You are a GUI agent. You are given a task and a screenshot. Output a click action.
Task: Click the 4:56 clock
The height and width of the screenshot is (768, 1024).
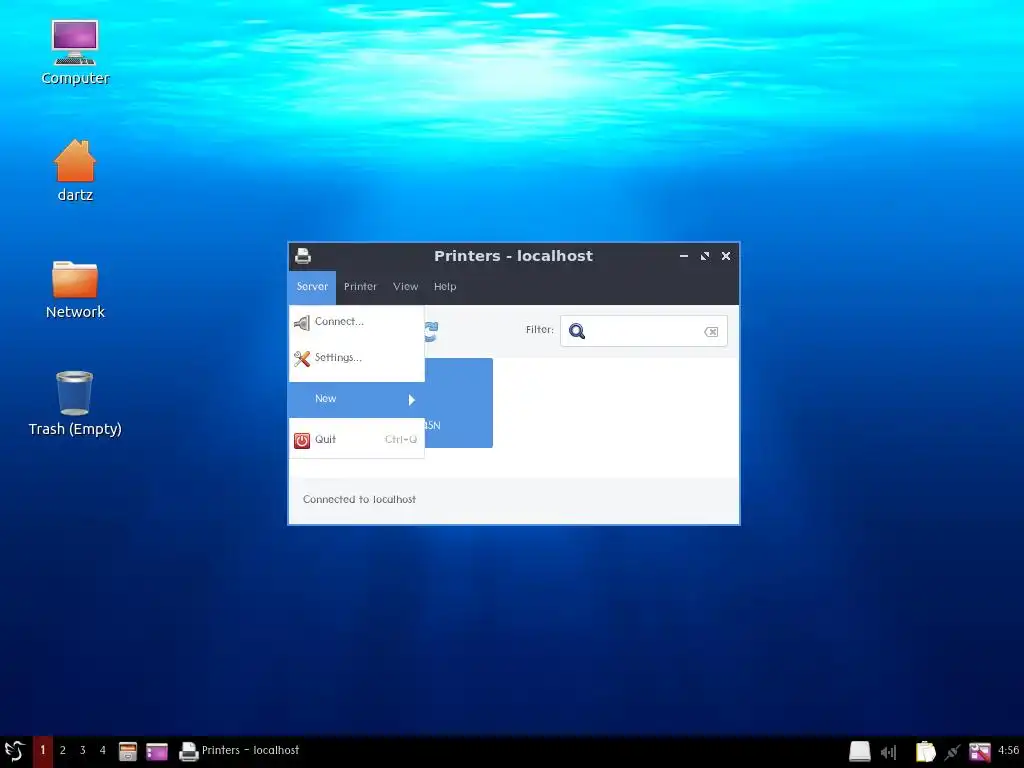click(1008, 750)
